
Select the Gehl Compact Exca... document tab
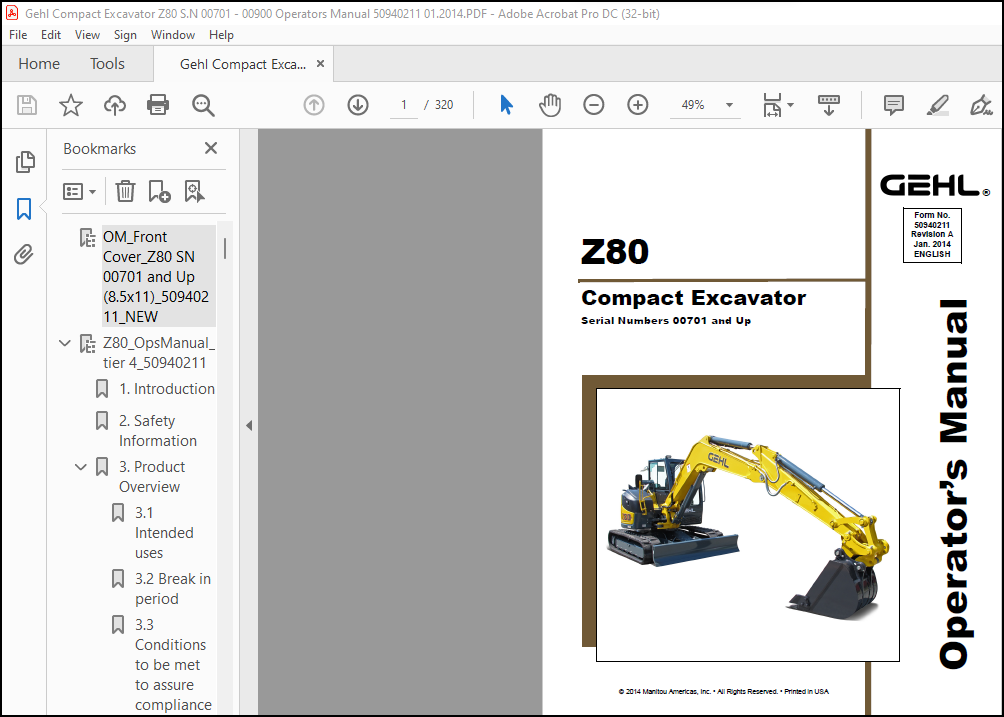click(243, 64)
